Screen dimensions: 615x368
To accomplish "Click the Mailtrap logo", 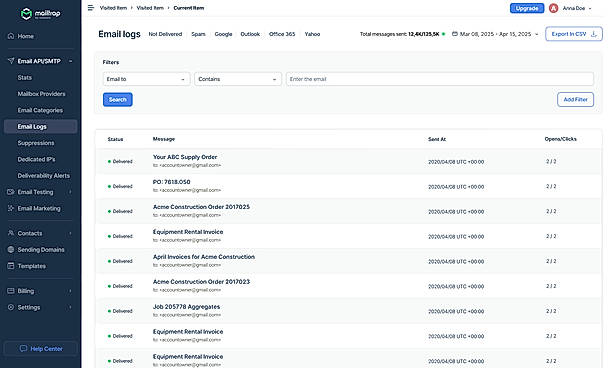I will 40,14.
